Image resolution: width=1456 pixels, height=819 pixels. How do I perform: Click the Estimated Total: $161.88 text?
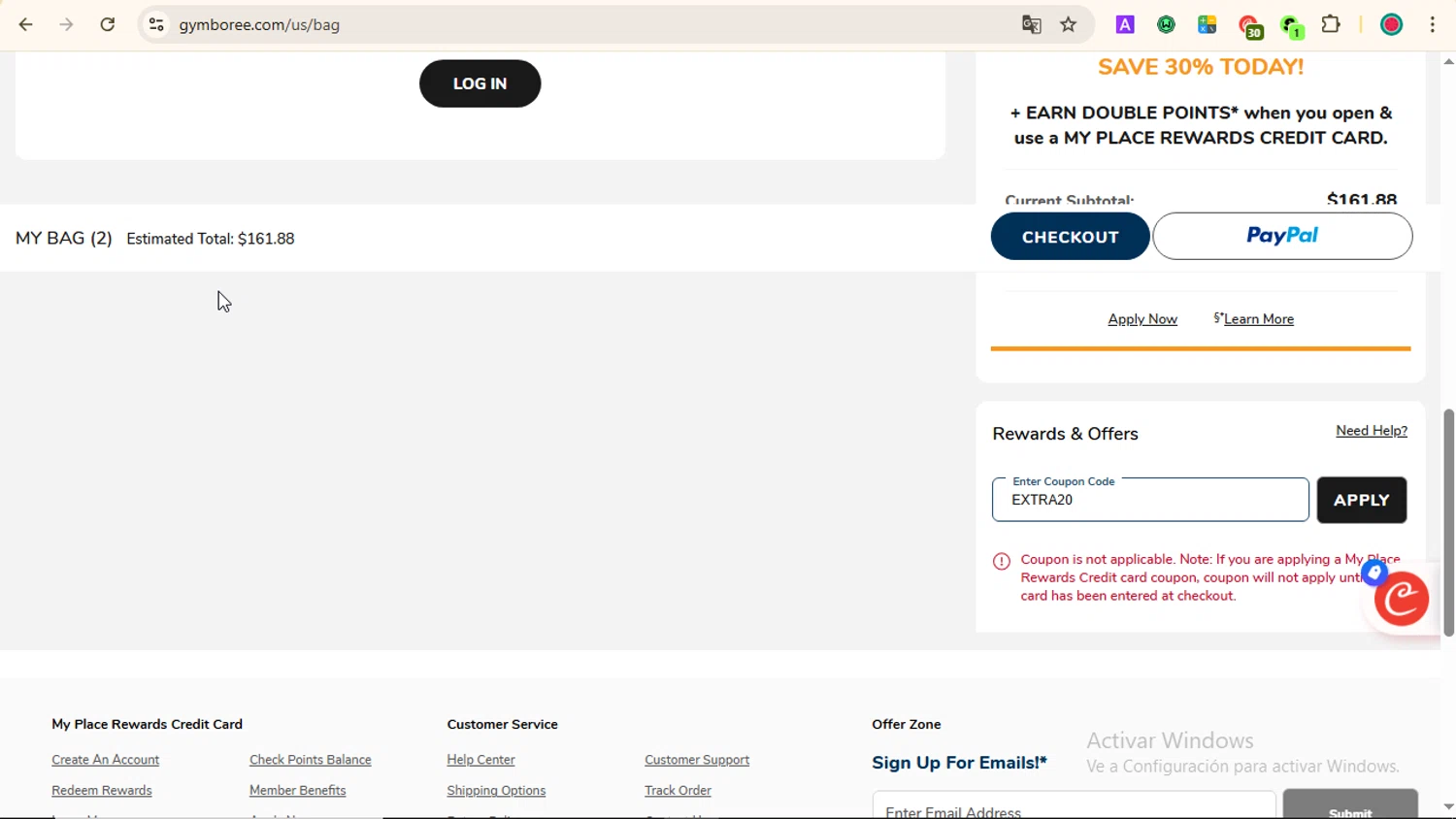(211, 239)
